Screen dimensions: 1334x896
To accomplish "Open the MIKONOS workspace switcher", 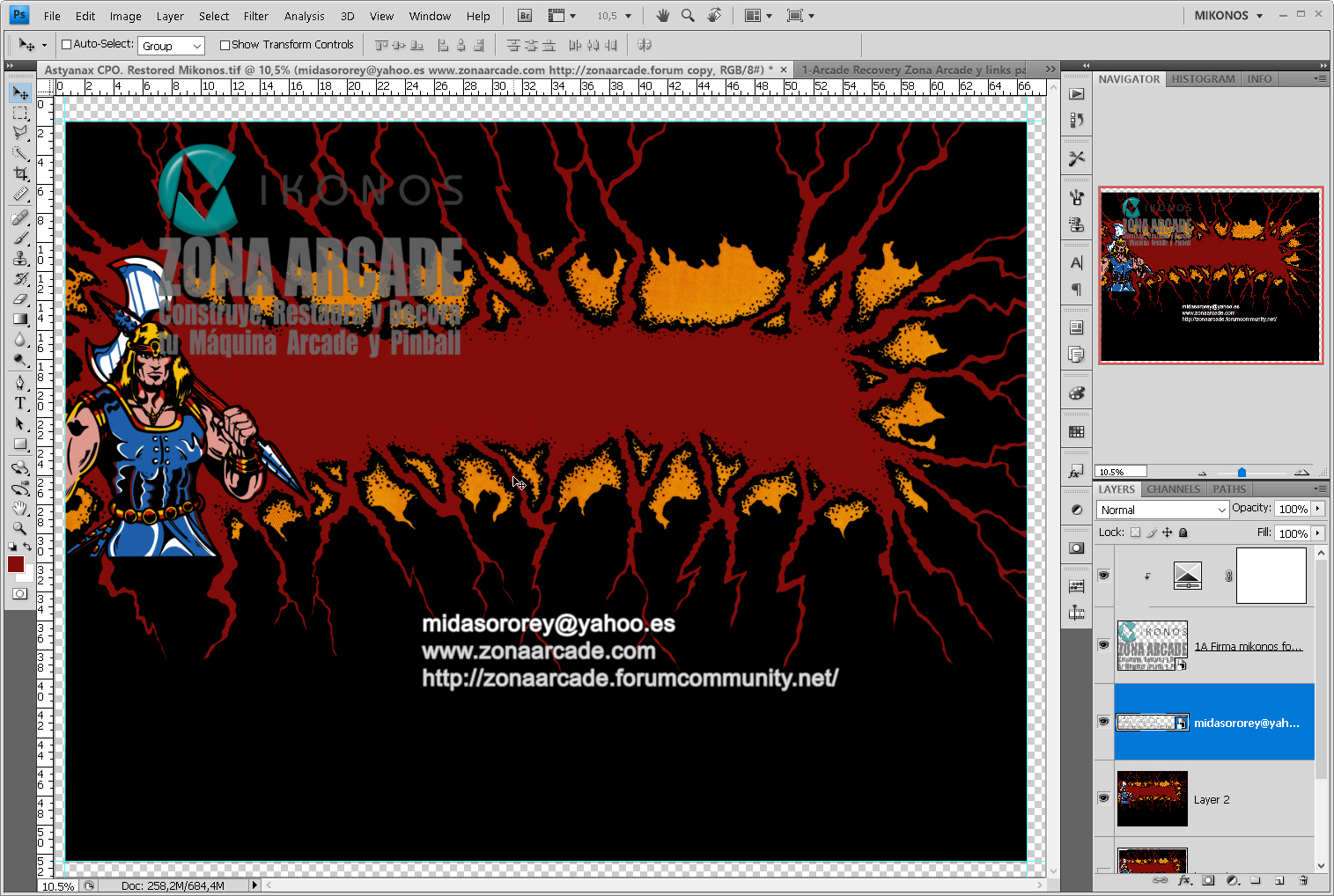I will coord(1228,16).
